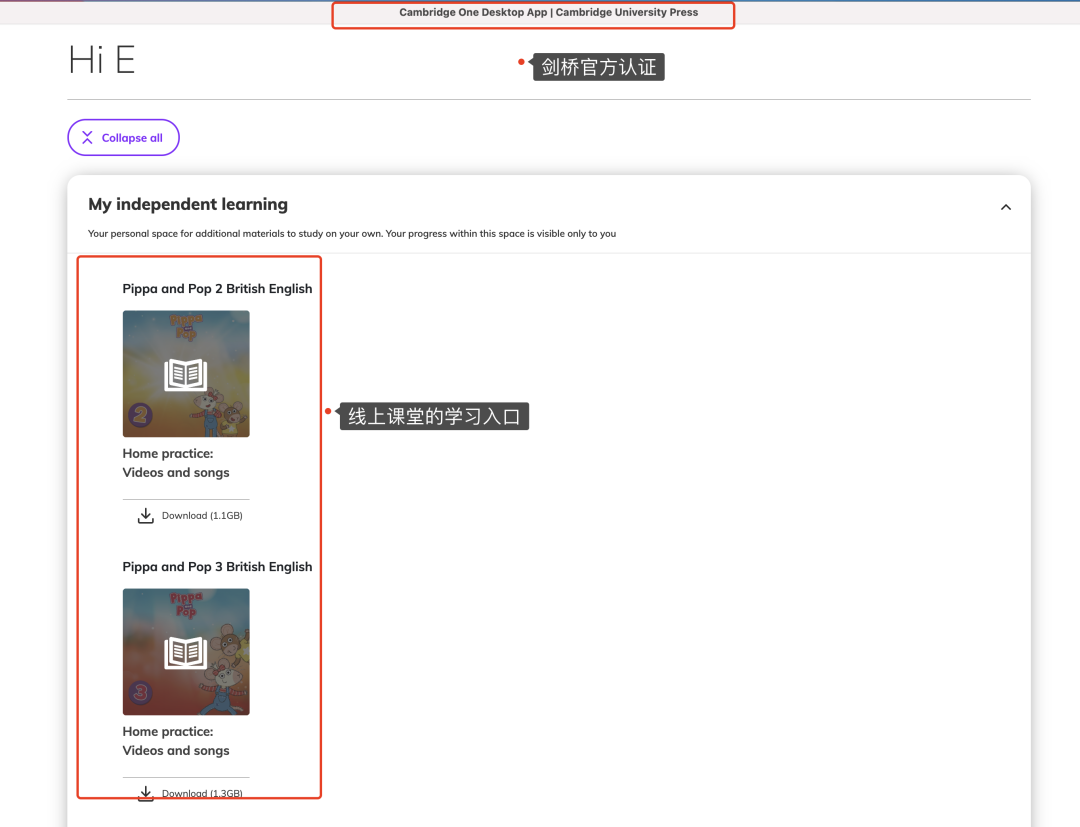1080x827 pixels.
Task: Click the Hi E greeting text
Action: click(x=102, y=60)
